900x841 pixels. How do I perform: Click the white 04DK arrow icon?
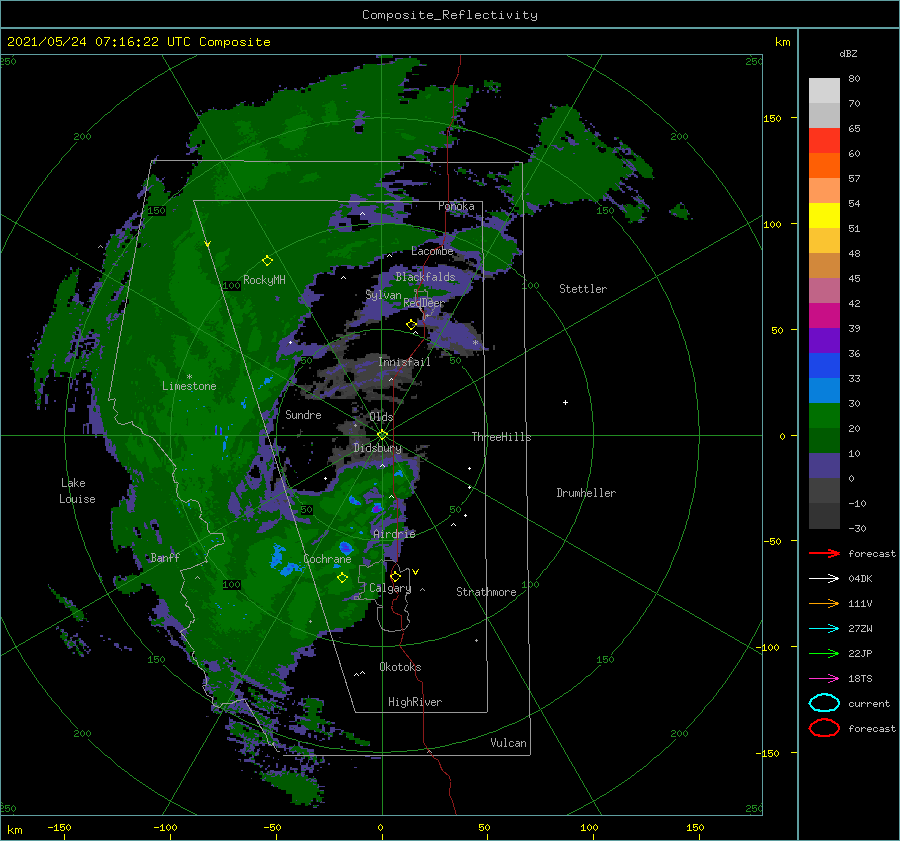pos(824,578)
